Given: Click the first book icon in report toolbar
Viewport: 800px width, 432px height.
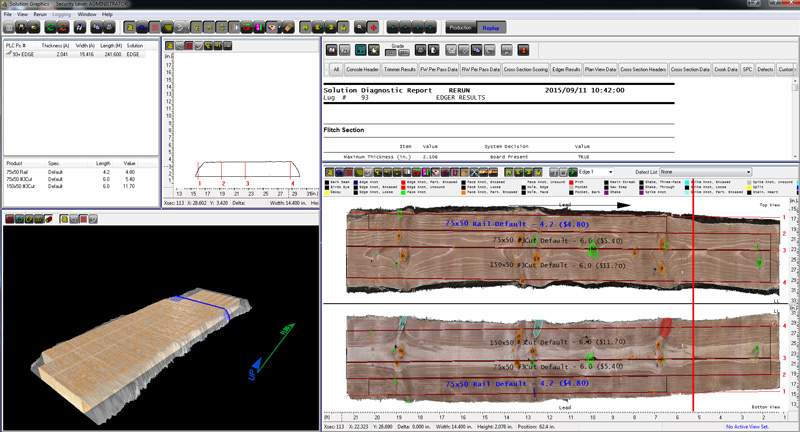Looking at the screenshot, I should coord(332,50).
